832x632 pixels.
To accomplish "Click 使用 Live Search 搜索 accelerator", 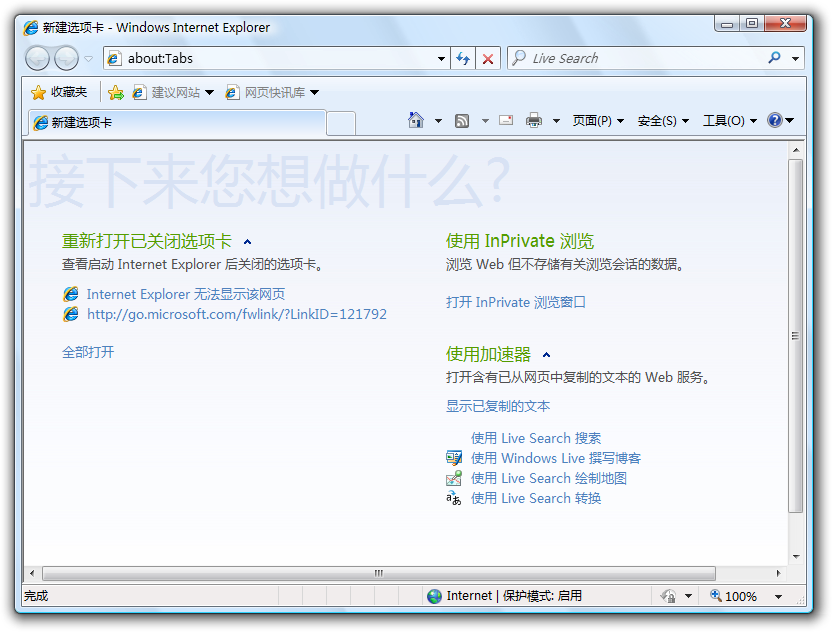I will pyautogui.click(x=536, y=438).
